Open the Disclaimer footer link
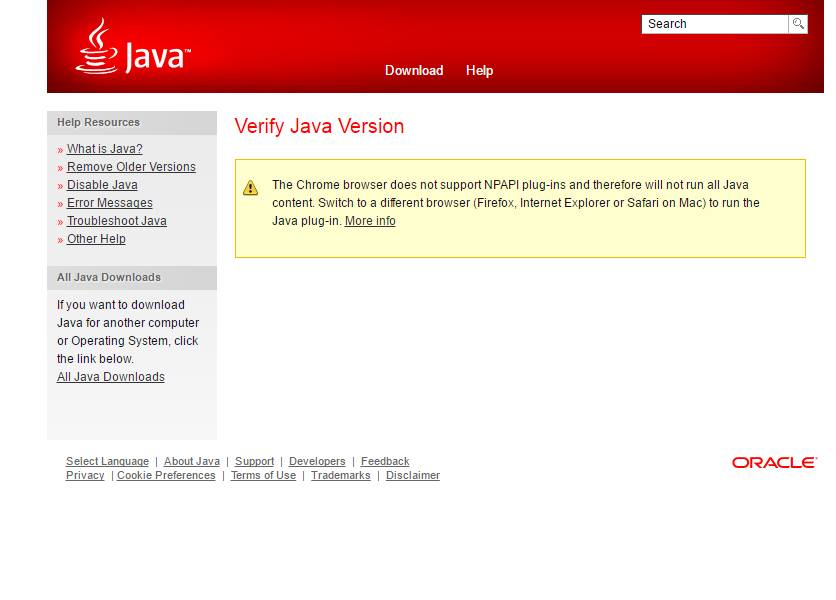Image resolution: width=836 pixels, height=600 pixels. [x=413, y=475]
